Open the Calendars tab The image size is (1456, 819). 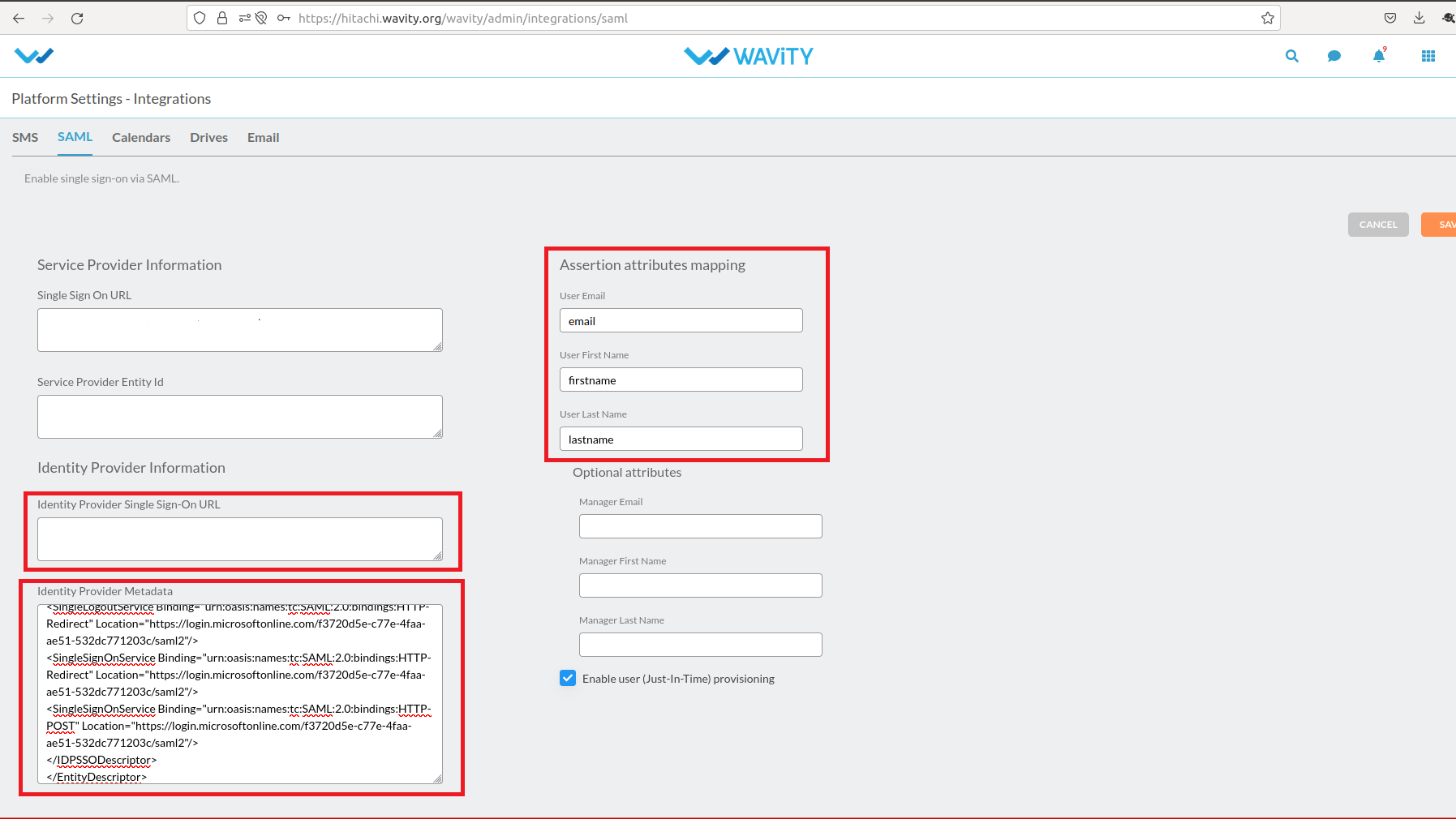pos(141,138)
